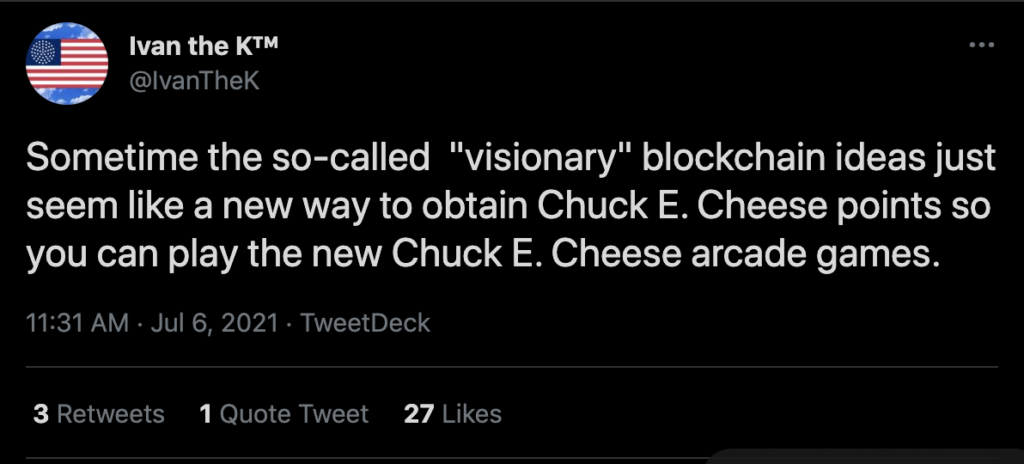Click the 11:31 AM timestamp
The image size is (1024, 464).
click(x=77, y=323)
